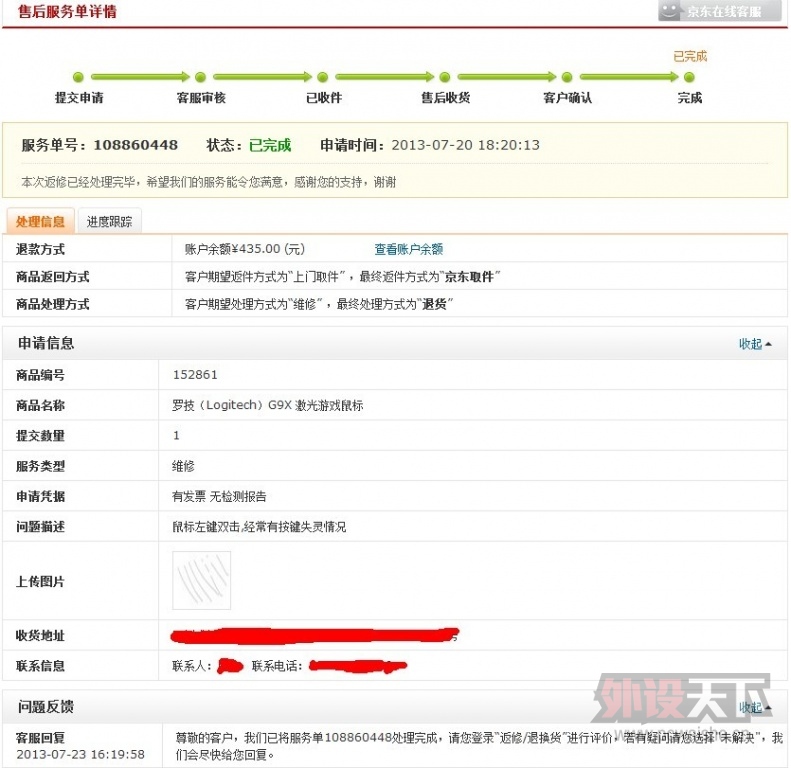Click the orange 已完成 label above progress

[690, 56]
